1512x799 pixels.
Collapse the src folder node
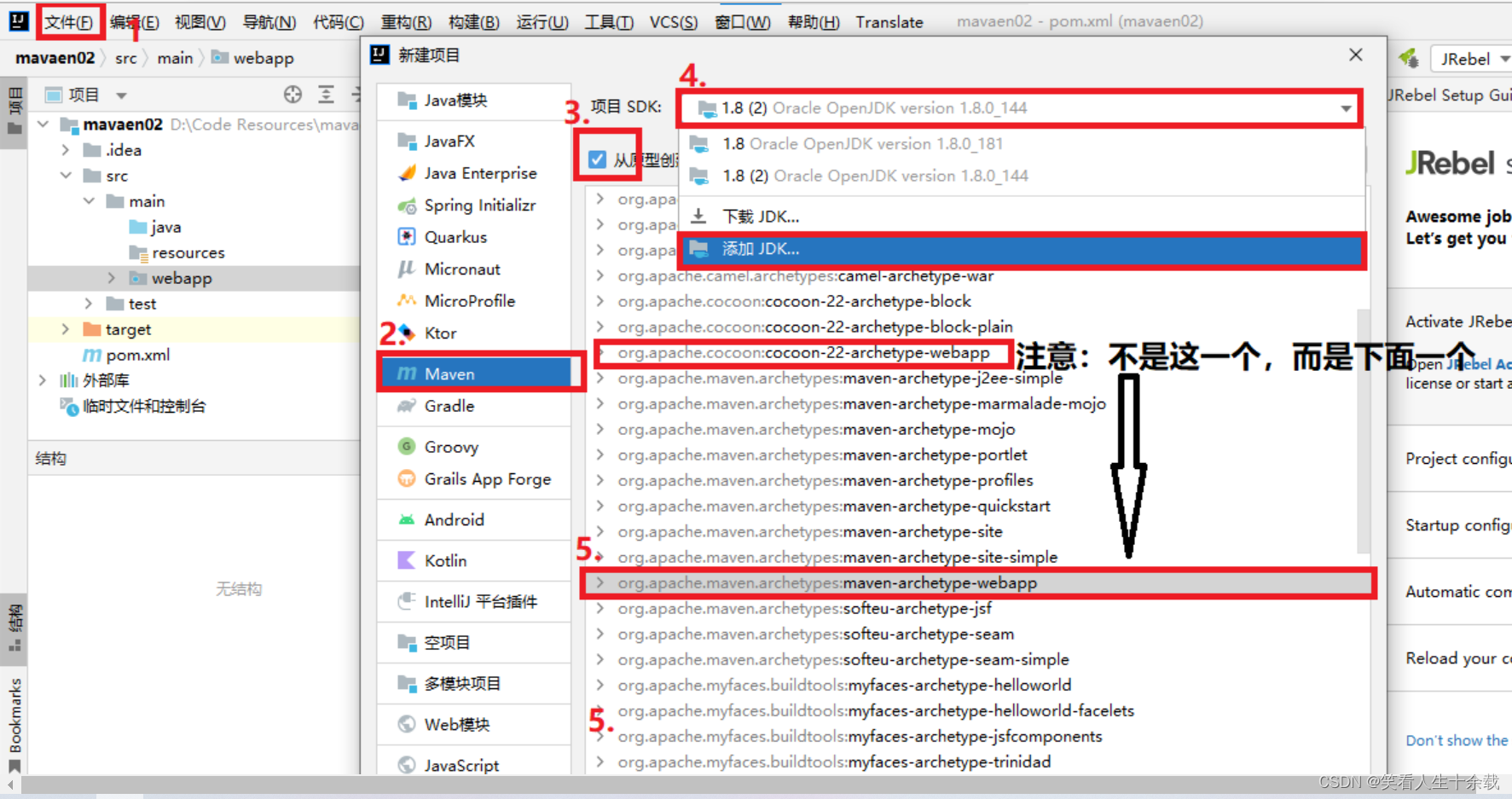[x=66, y=176]
